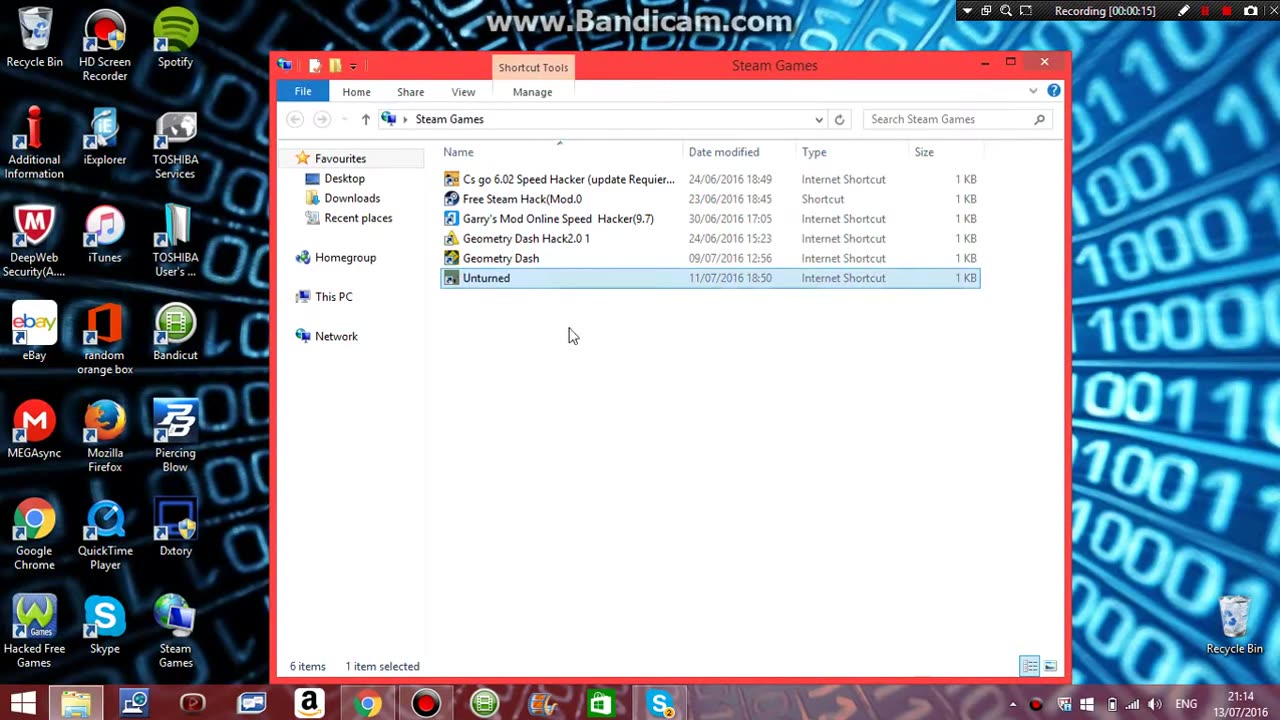The image size is (1280, 720).
Task: Sort files by Date modified column
Action: [740, 152]
